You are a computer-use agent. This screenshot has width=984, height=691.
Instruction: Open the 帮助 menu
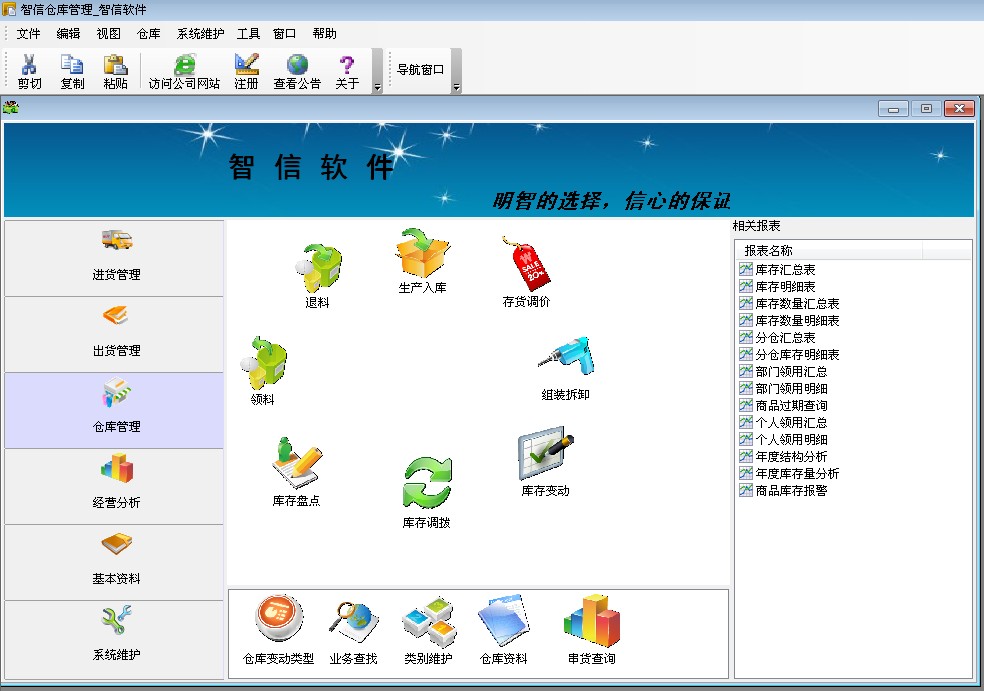324,34
